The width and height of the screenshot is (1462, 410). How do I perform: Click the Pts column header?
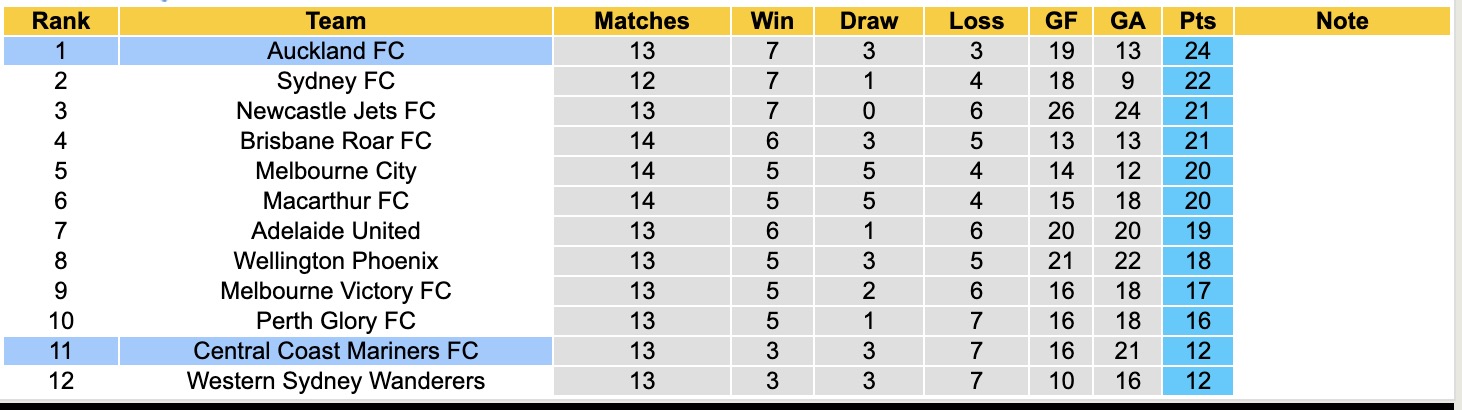[1197, 21]
